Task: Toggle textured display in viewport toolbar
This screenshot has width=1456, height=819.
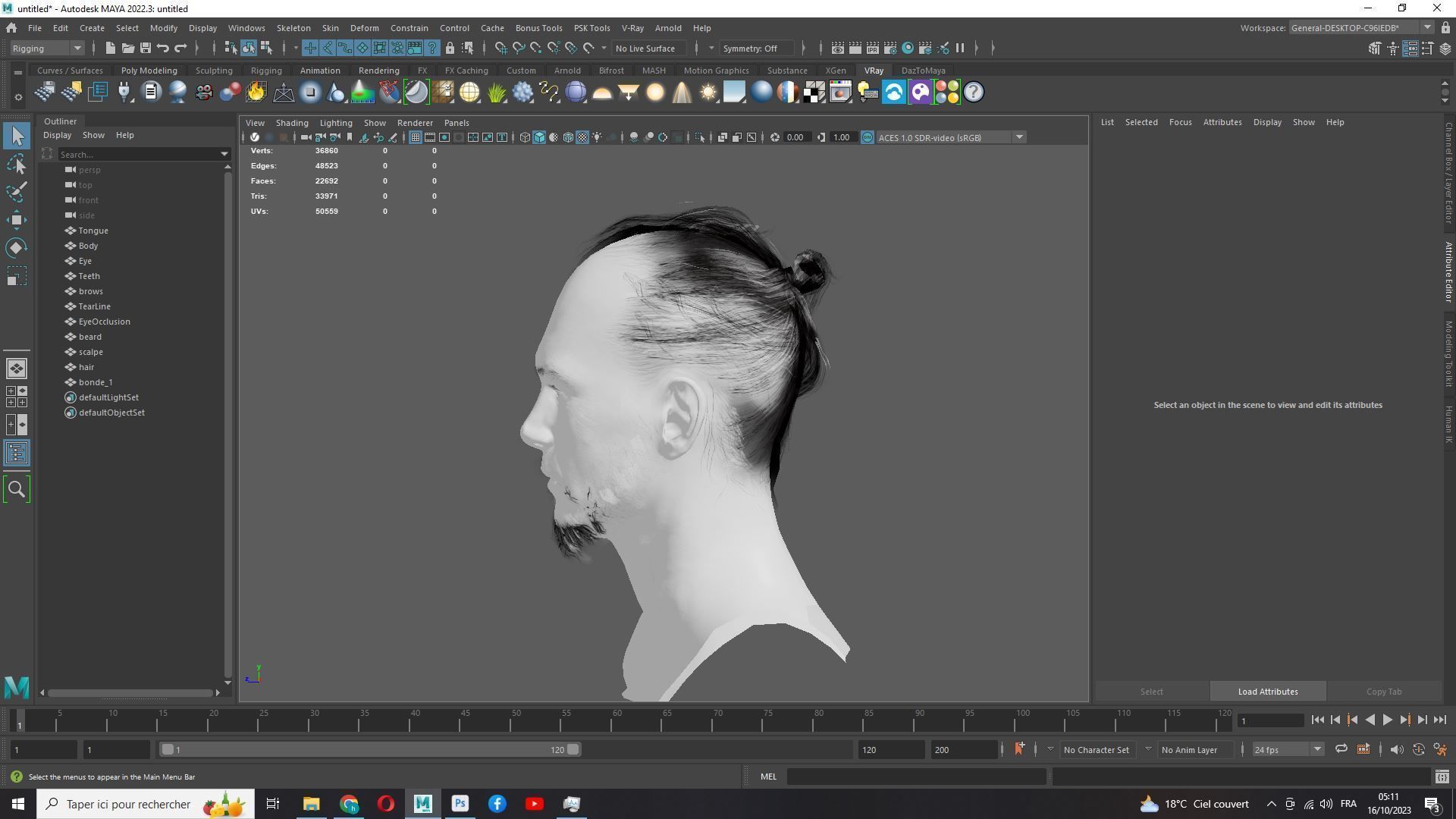Action: coord(582,137)
